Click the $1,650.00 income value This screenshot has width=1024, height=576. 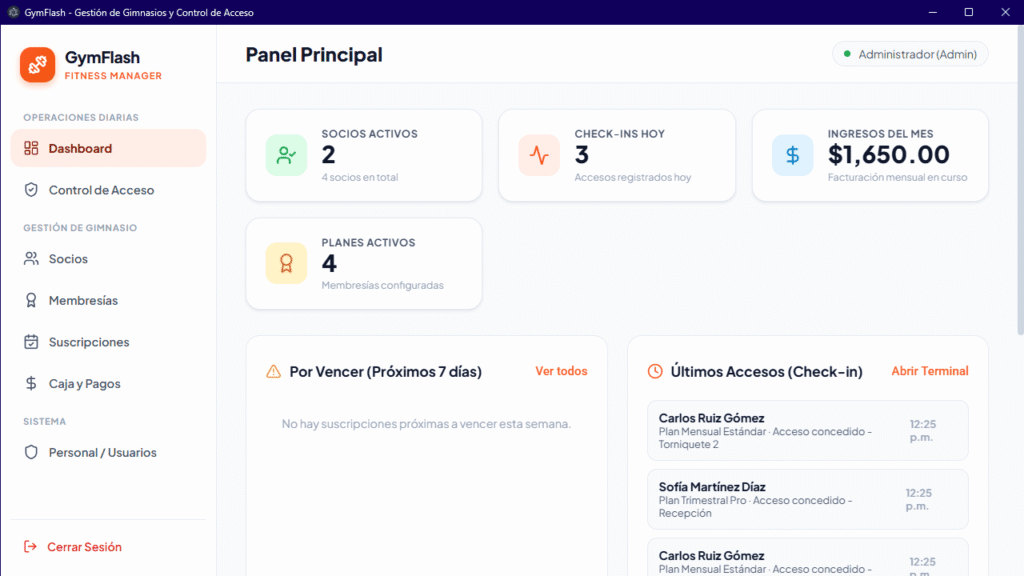(x=889, y=155)
